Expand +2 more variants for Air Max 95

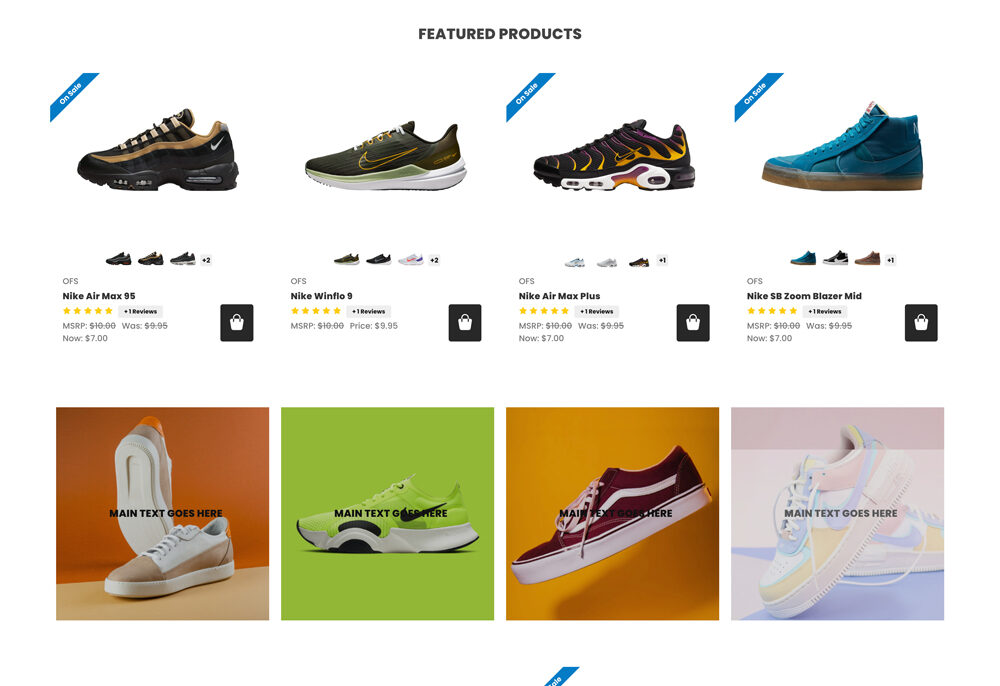coord(206,260)
